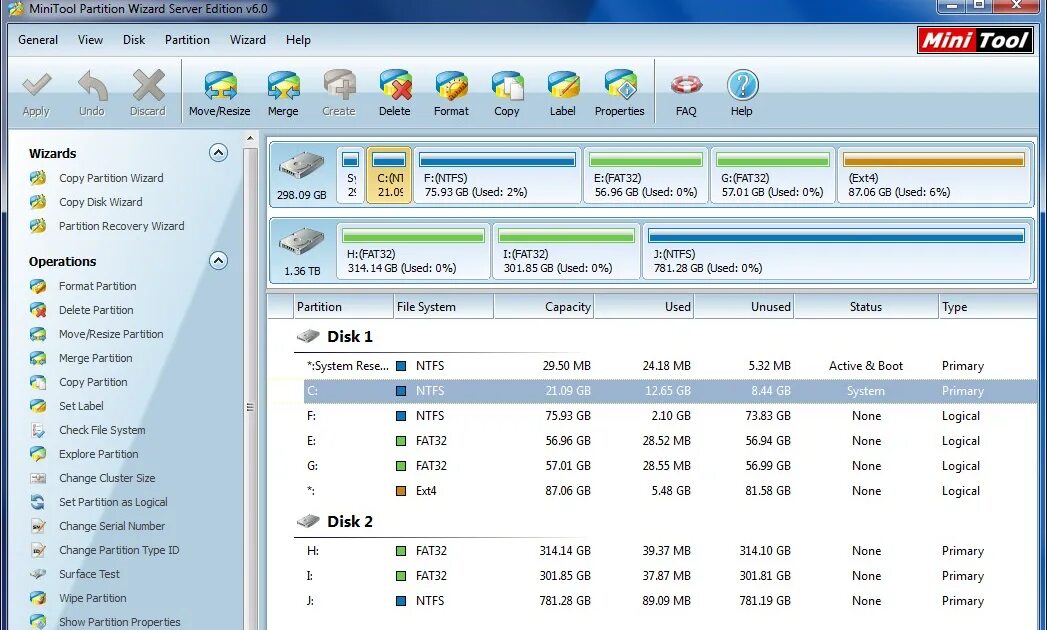Image resolution: width=1047 pixels, height=630 pixels.
Task: Choose Change Partition Type ID
Action: tap(119, 550)
